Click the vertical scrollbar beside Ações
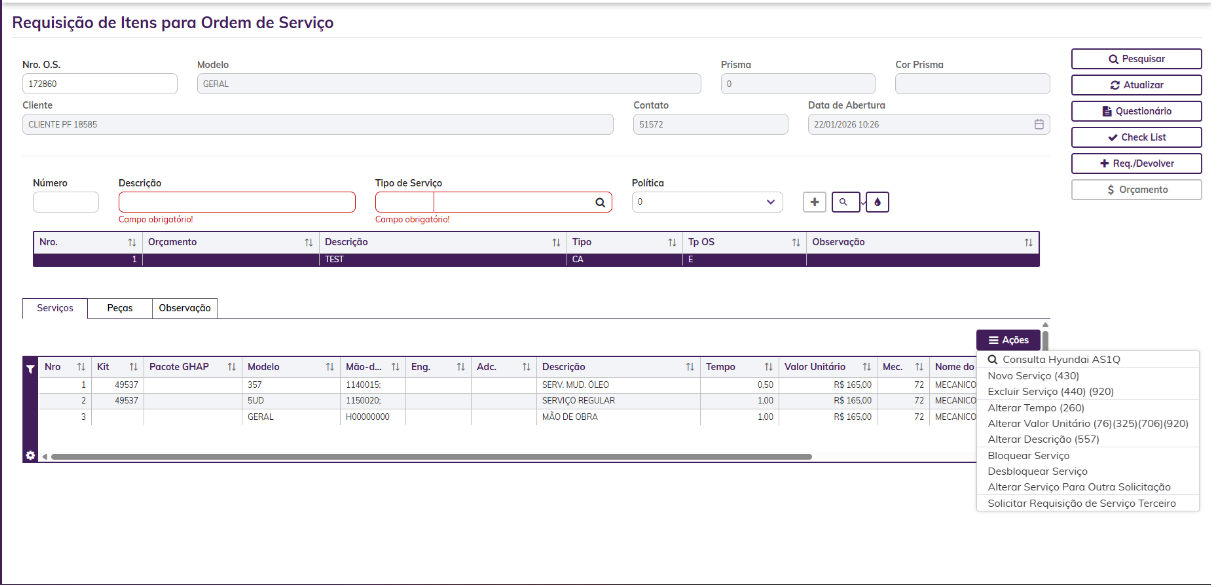1218x587 pixels. pyautogui.click(x=1045, y=341)
